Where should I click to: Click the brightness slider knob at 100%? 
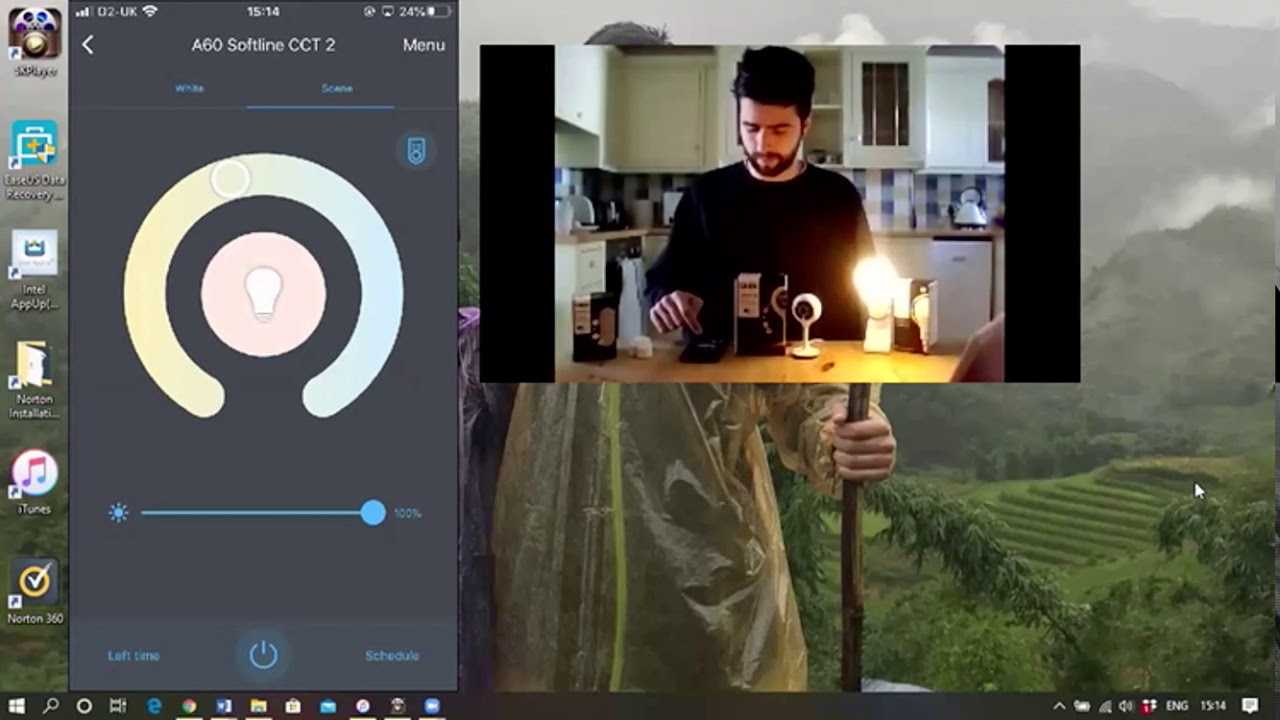click(373, 513)
